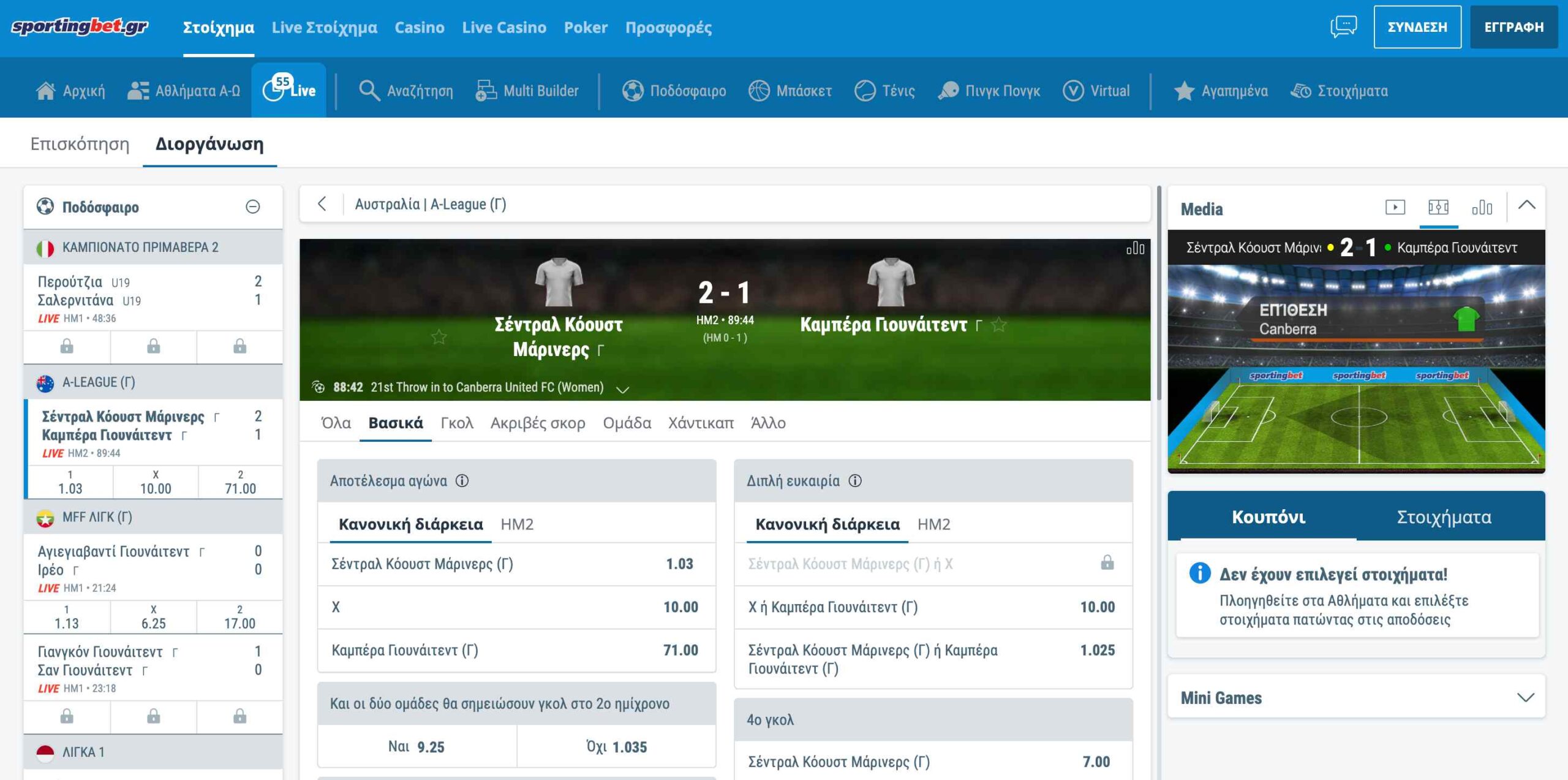The width and height of the screenshot is (1568, 780).
Task: Switch Media panel to pitch visualisation icon
Action: tap(1438, 207)
